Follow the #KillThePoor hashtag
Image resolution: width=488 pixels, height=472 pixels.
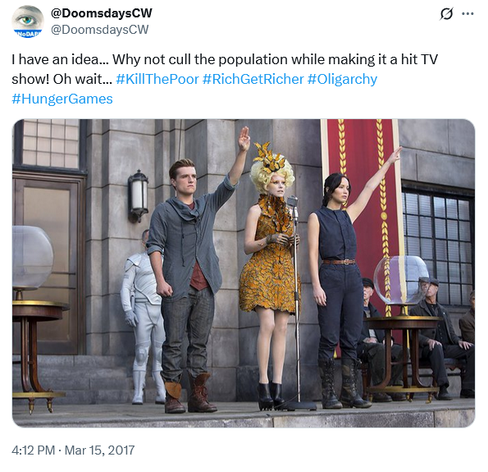coord(157,79)
